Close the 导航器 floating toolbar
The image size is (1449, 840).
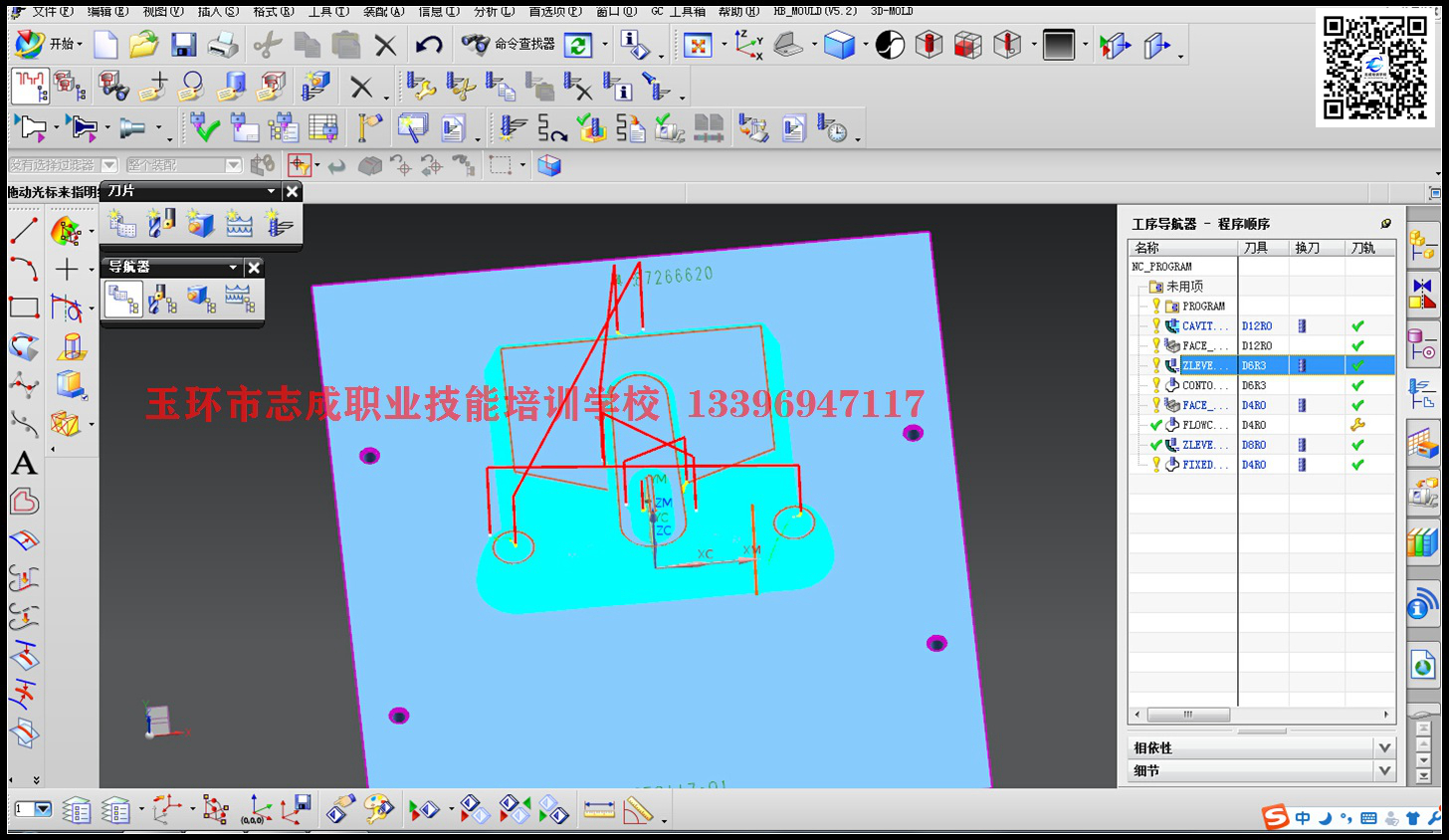point(254,267)
